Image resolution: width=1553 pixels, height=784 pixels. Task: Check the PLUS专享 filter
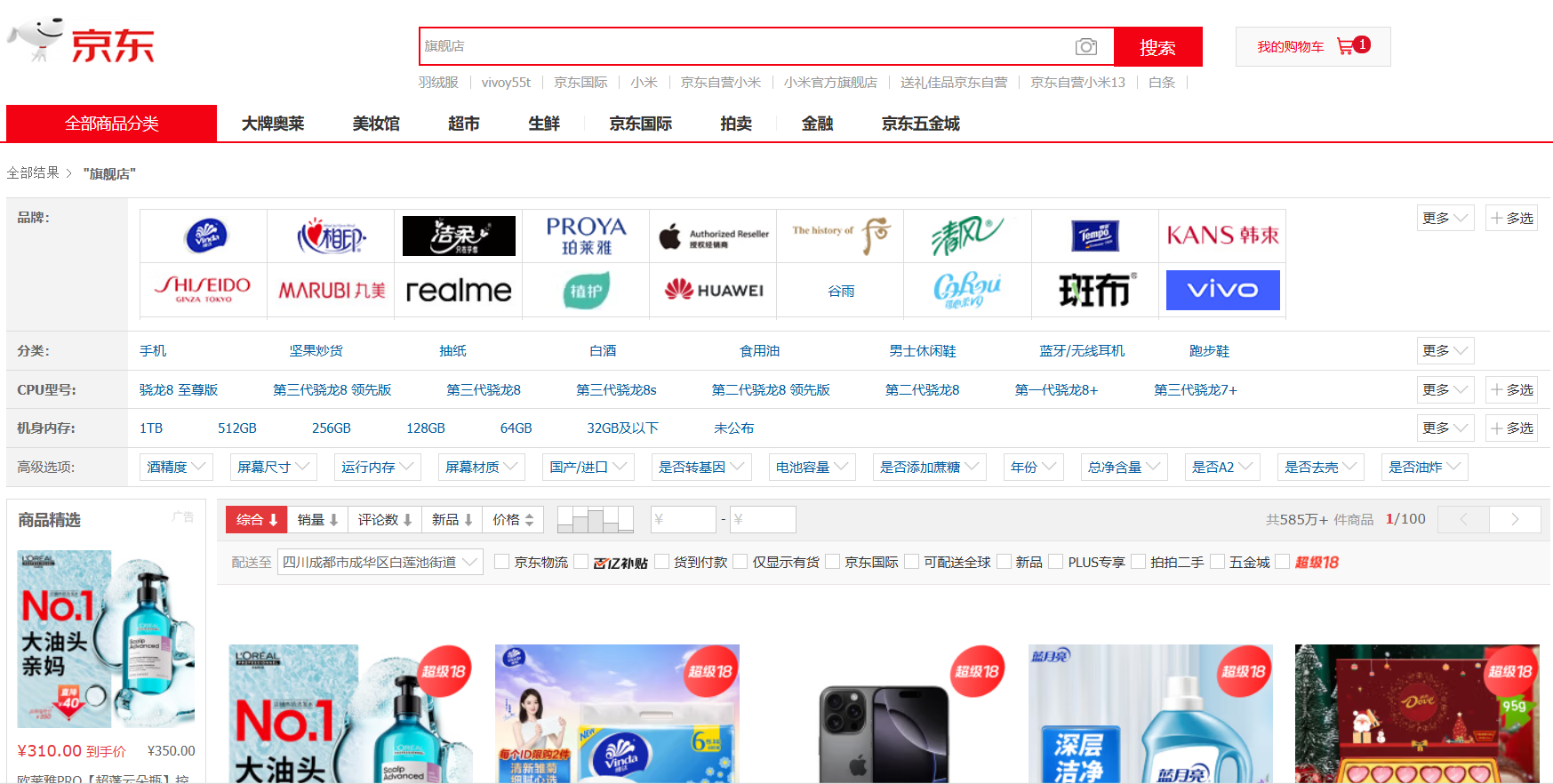1056,562
